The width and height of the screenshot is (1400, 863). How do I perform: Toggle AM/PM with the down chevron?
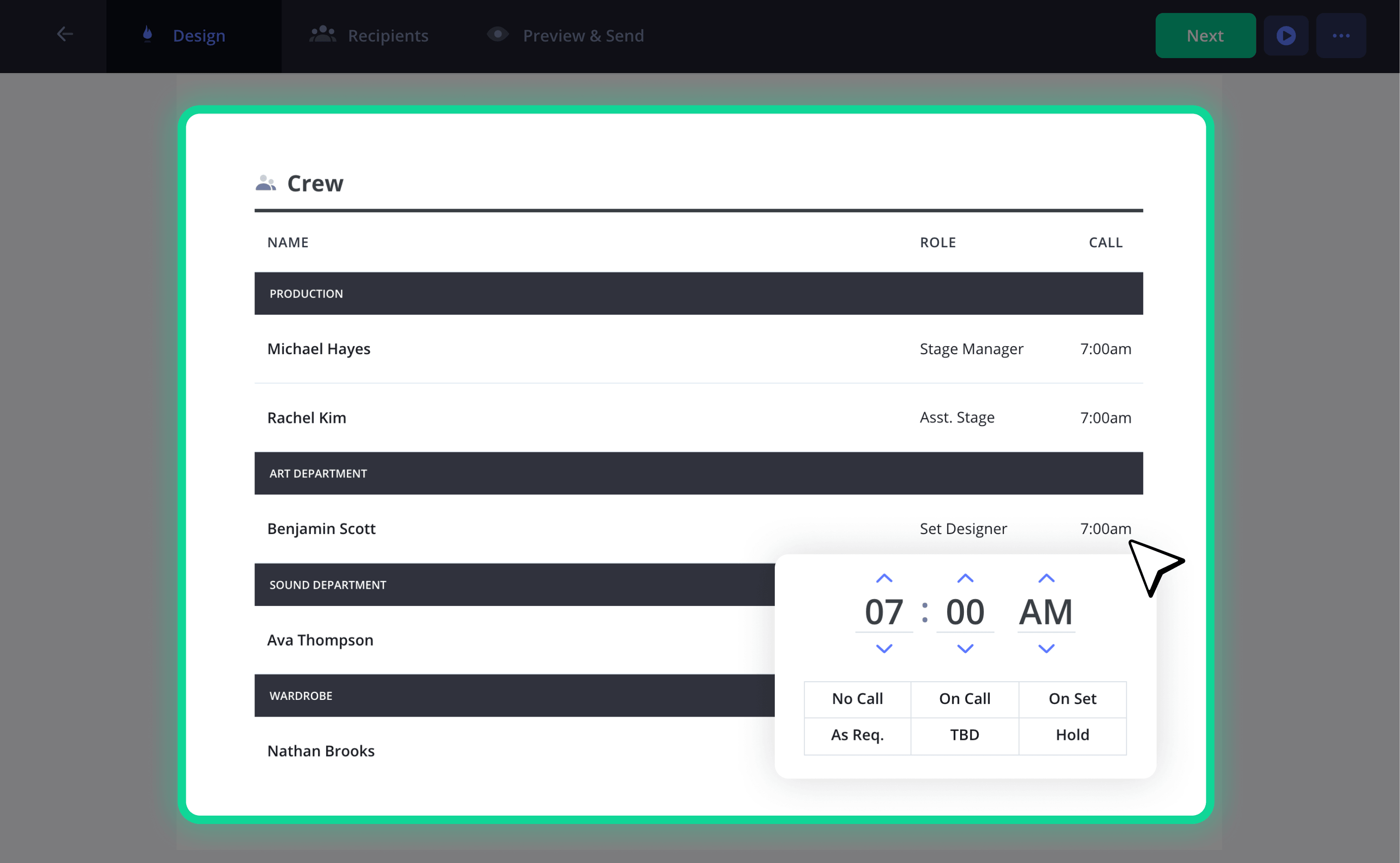coord(1046,648)
